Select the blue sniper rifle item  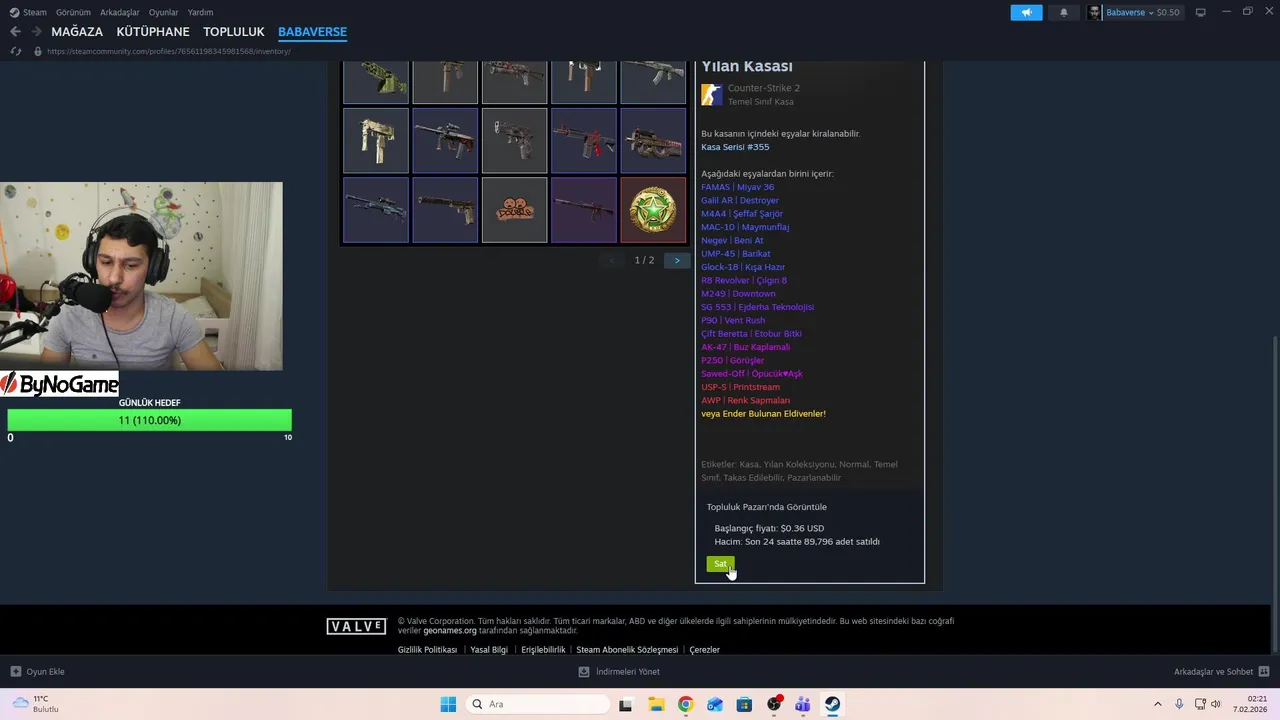376,210
